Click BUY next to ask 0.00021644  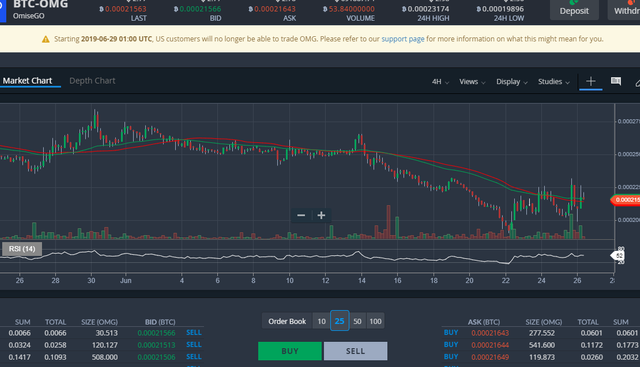point(451,345)
